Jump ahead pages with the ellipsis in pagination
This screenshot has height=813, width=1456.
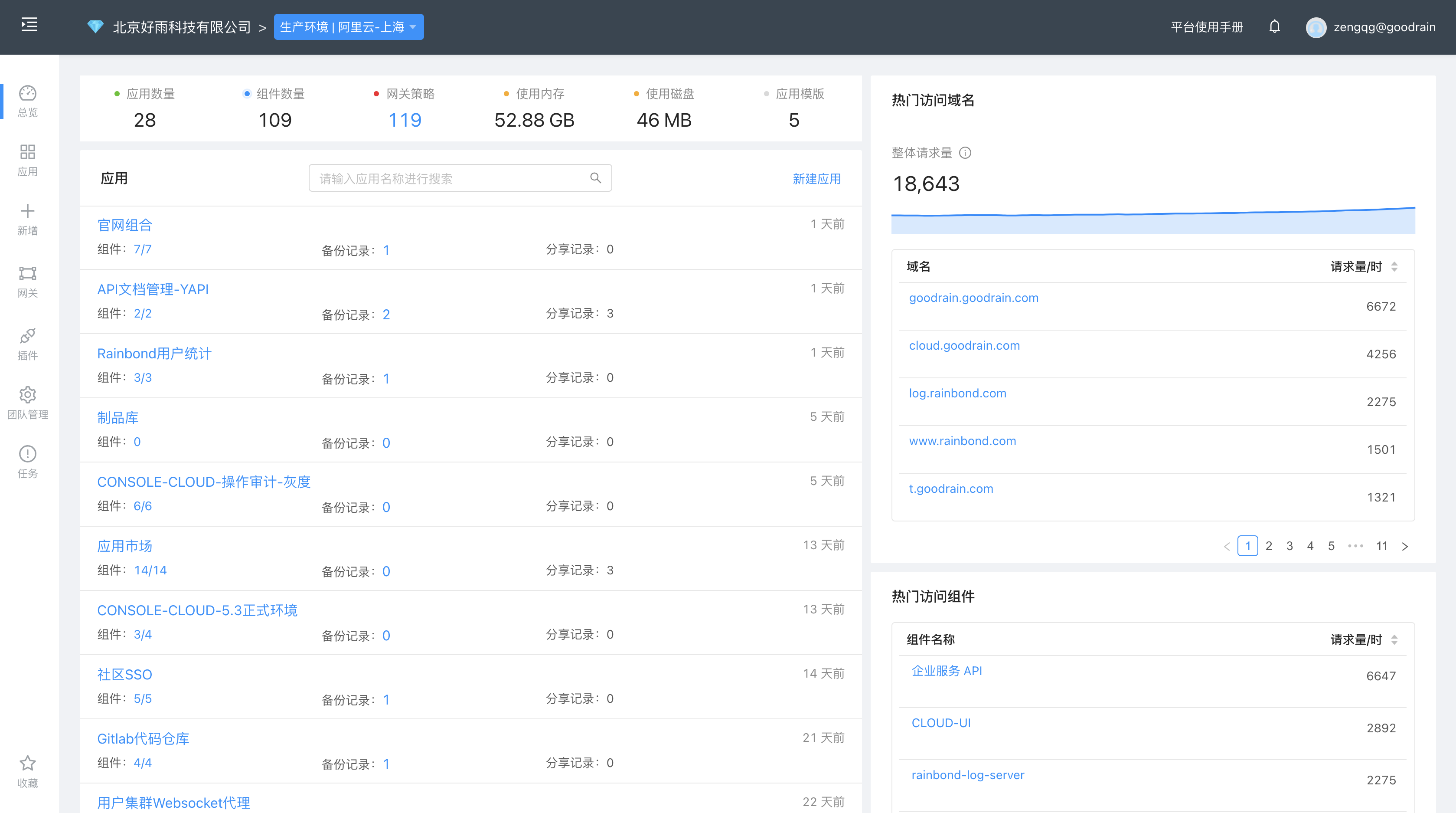point(1355,546)
